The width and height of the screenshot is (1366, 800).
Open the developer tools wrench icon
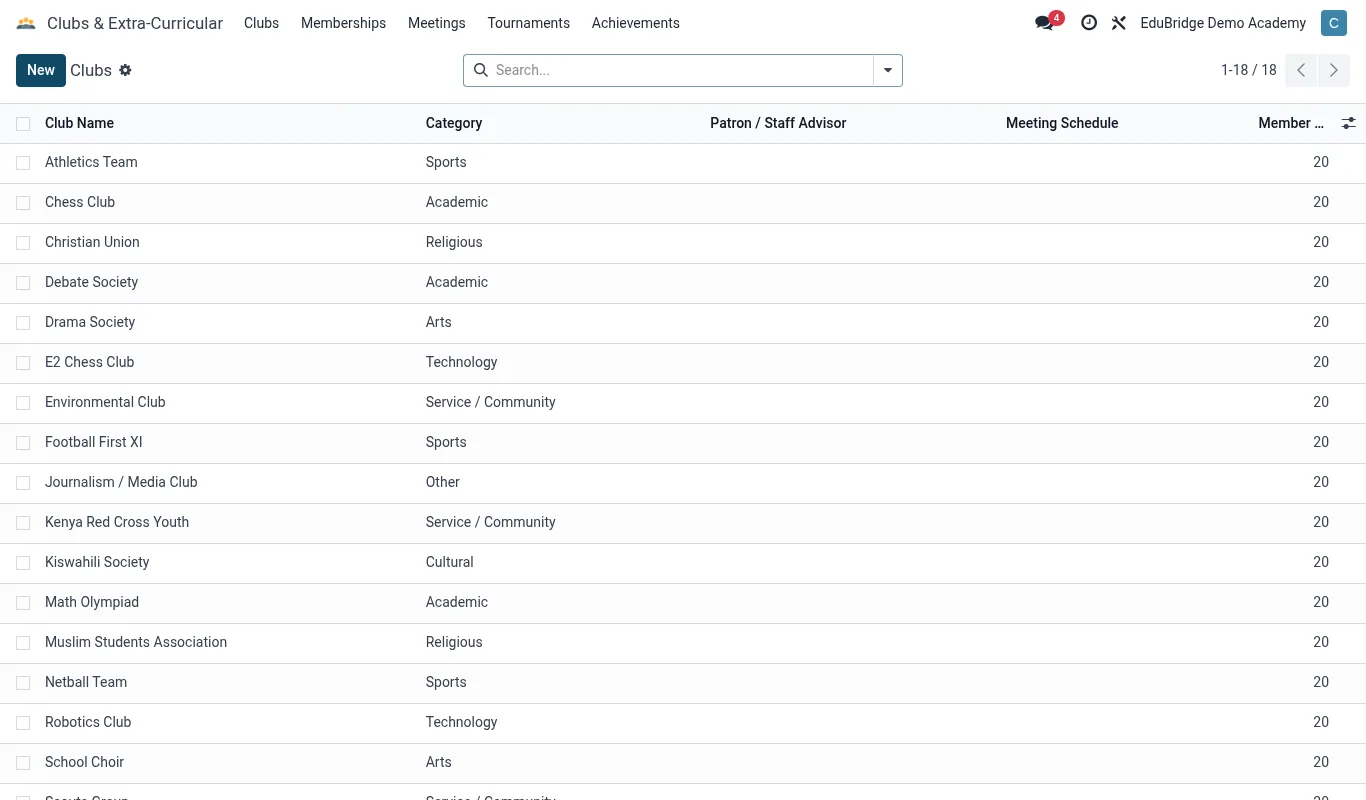(1119, 23)
